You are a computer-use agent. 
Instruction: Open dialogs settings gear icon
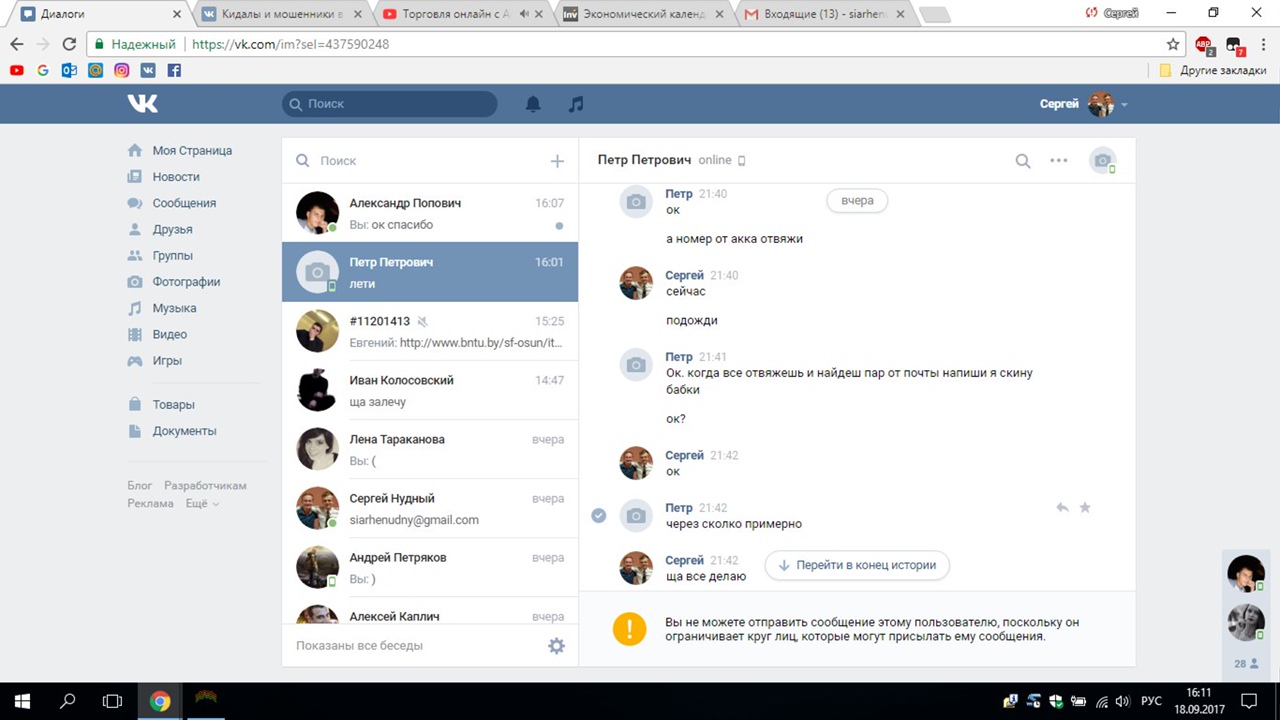[556, 646]
